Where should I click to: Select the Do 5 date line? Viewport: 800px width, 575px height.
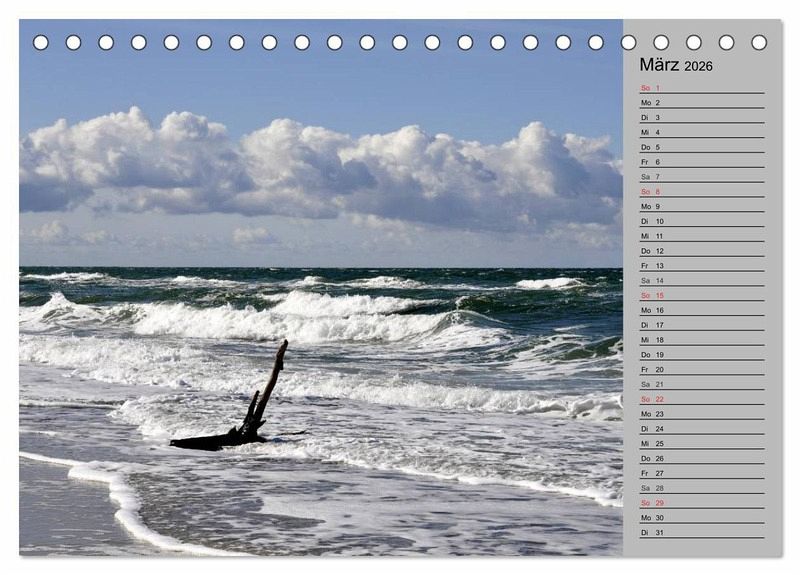click(701, 147)
